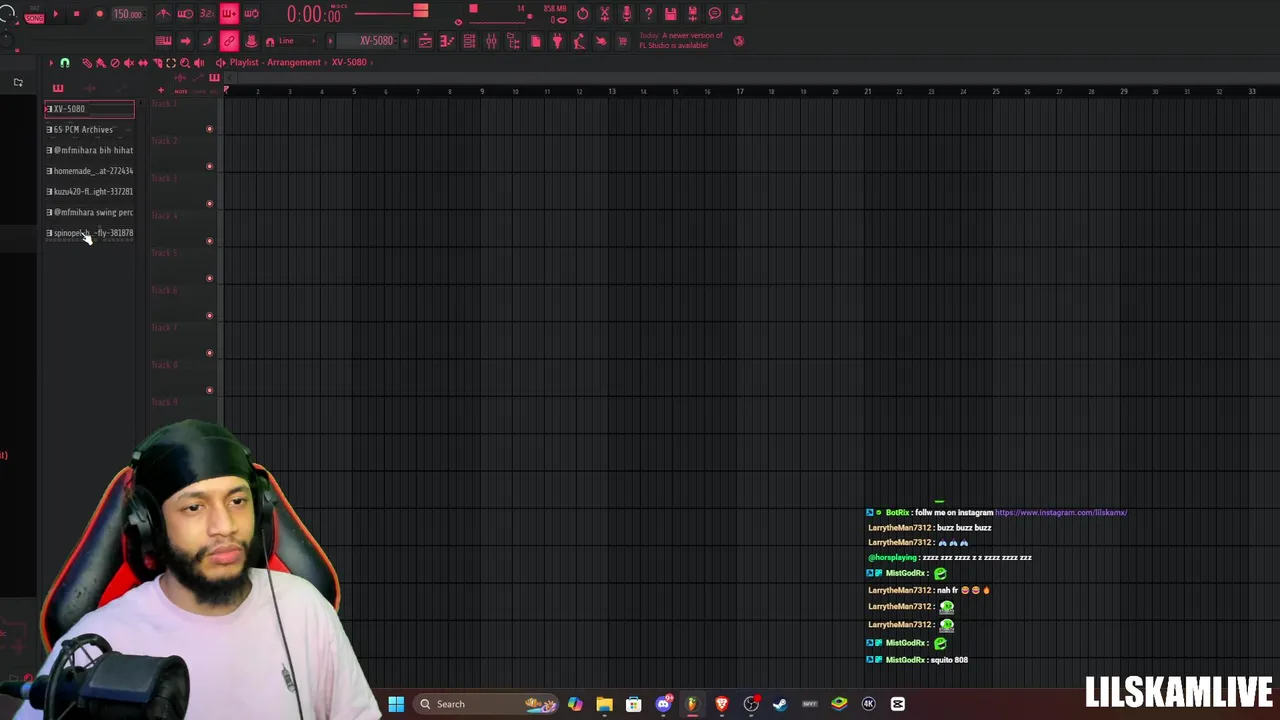Open the Channel rack icon
Viewport: 1280px width, 720px height.
click(x=469, y=41)
